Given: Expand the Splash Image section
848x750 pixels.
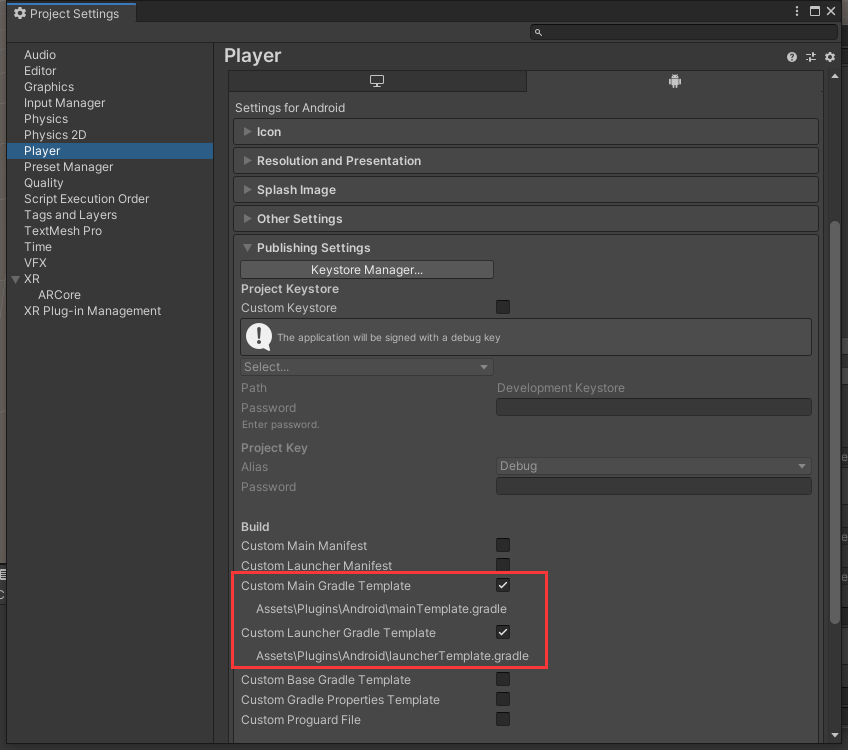Looking at the screenshot, I should 526,190.
